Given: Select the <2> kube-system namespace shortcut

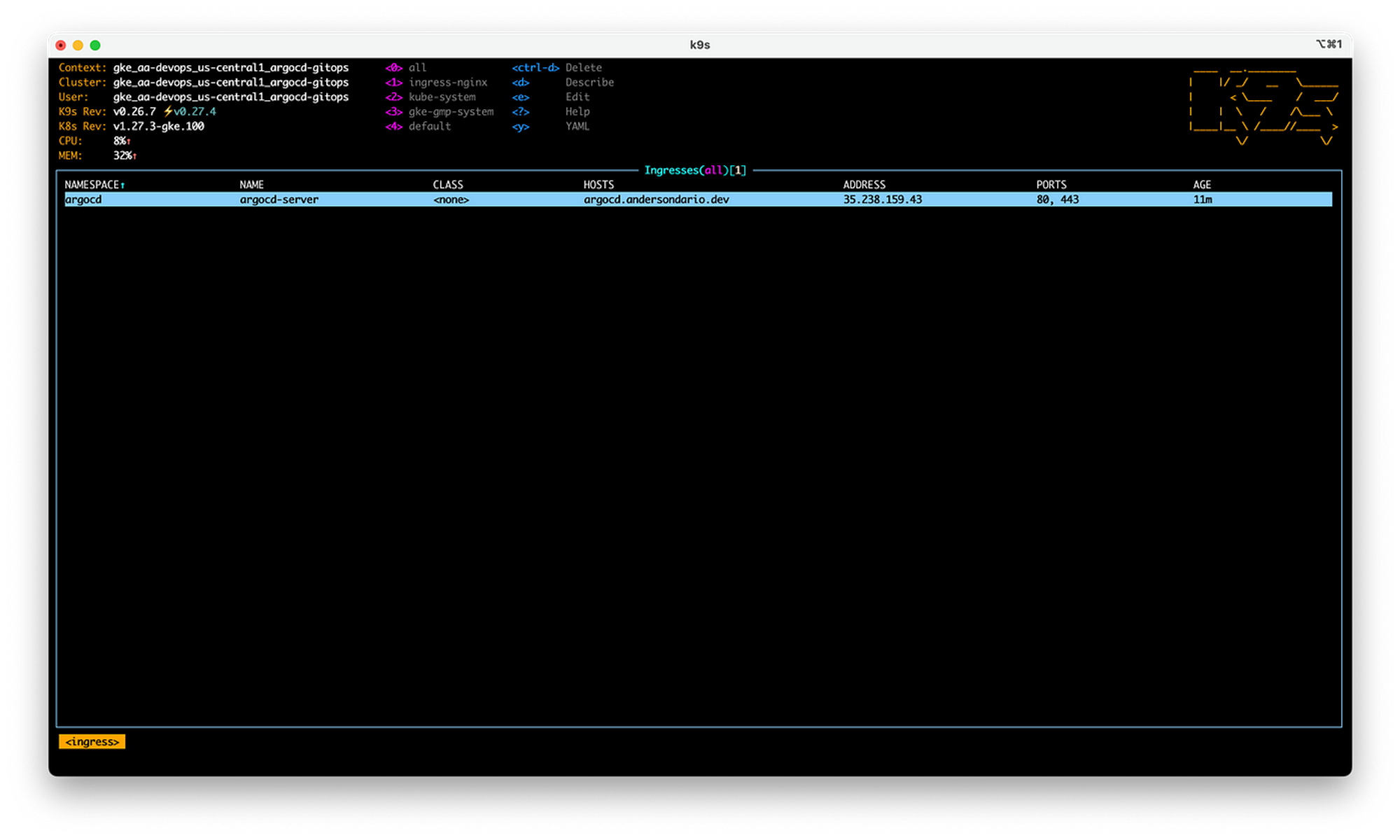Looking at the screenshot, I should (430, 97).
